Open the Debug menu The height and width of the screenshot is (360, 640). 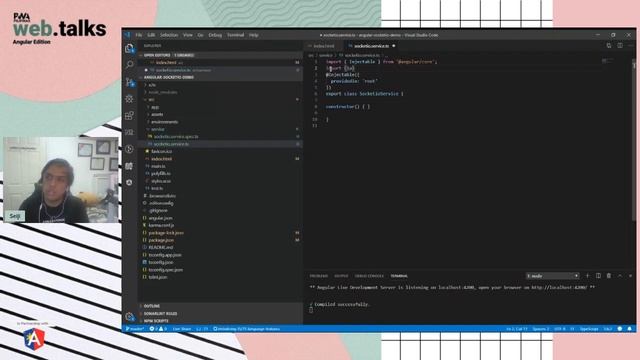[215, 35]
